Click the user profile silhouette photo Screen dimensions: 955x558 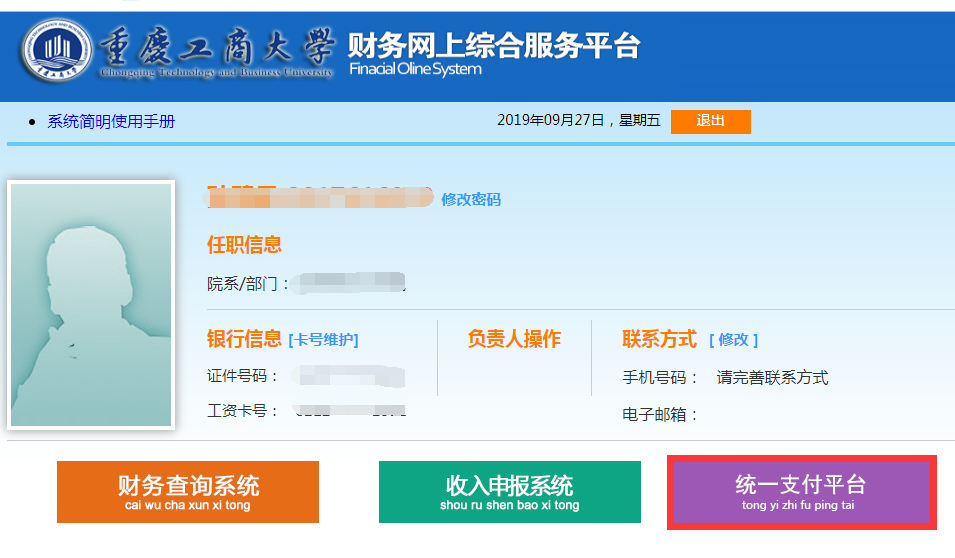pos(91,305)
